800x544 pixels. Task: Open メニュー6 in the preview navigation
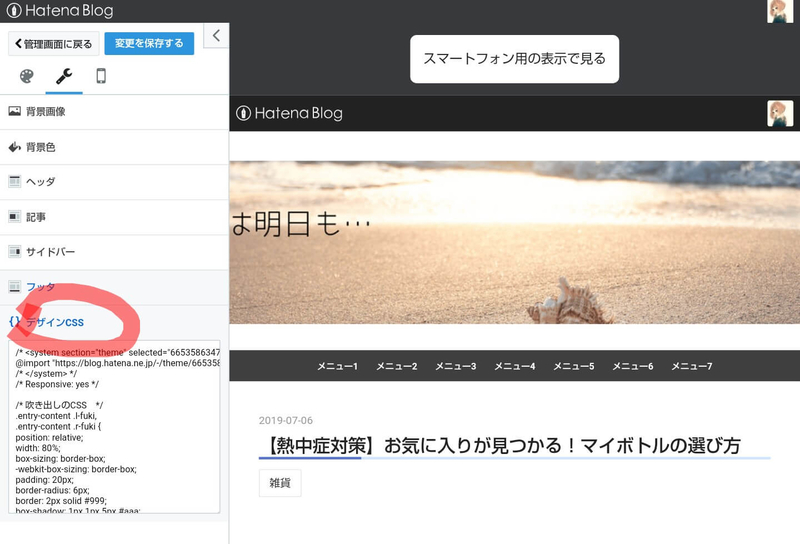[633, 366]
